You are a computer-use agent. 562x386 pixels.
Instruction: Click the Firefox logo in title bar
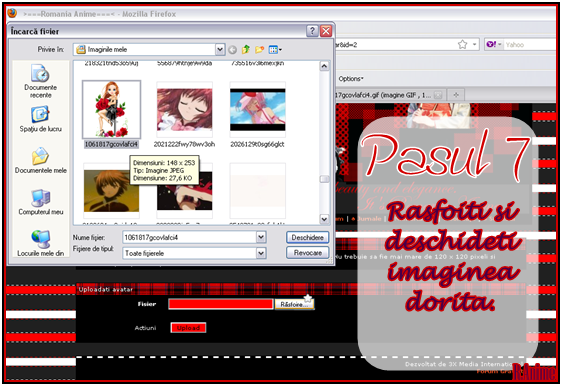pos(12,13)
